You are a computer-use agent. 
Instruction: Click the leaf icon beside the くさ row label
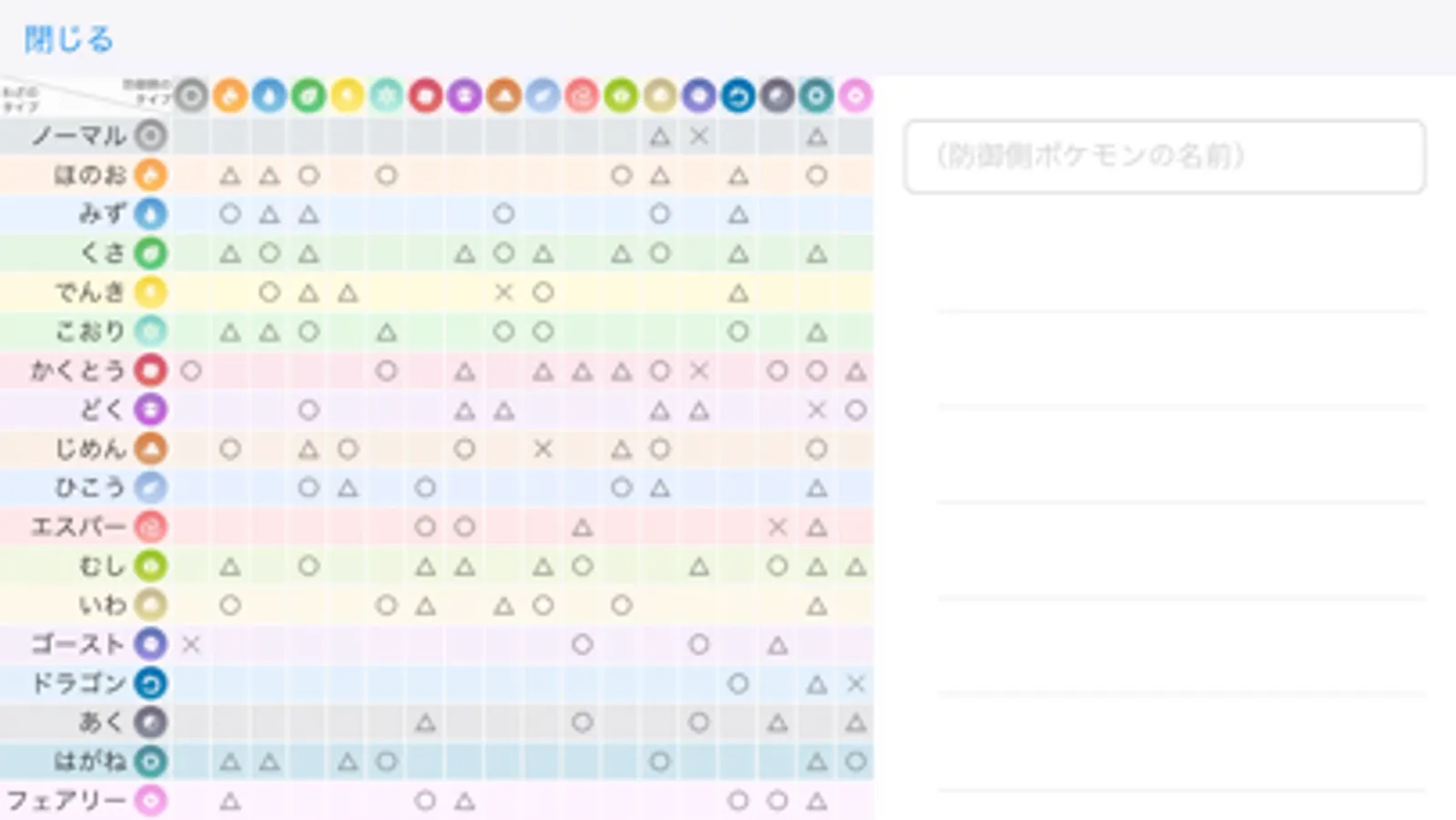click(x=151, y=253)
